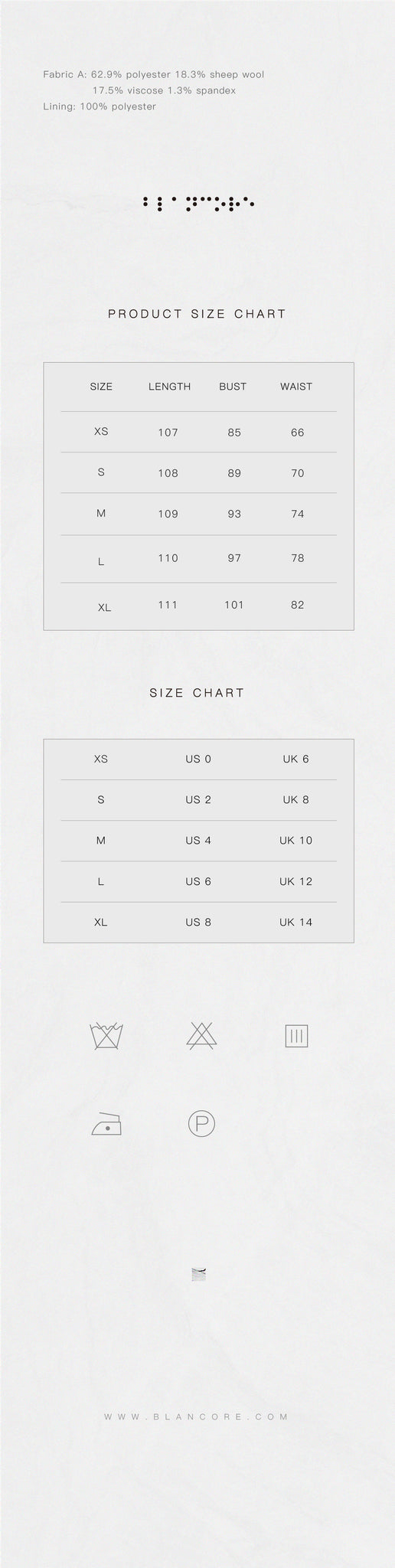Click the US 4 size cell

pyautogui.click(x=198, y=840)
